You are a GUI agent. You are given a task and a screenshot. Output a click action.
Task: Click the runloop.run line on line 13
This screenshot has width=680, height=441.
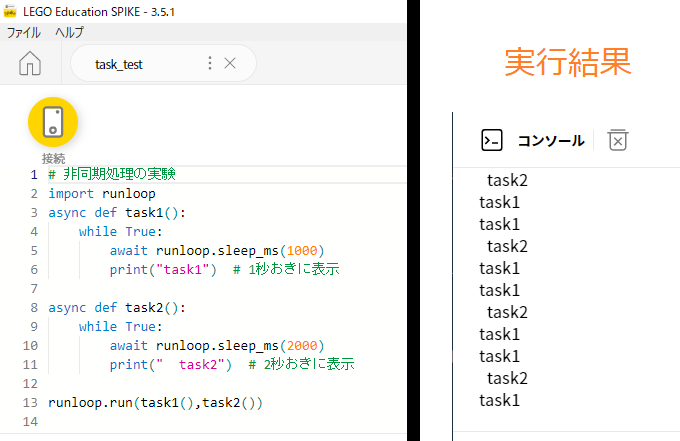155,403
